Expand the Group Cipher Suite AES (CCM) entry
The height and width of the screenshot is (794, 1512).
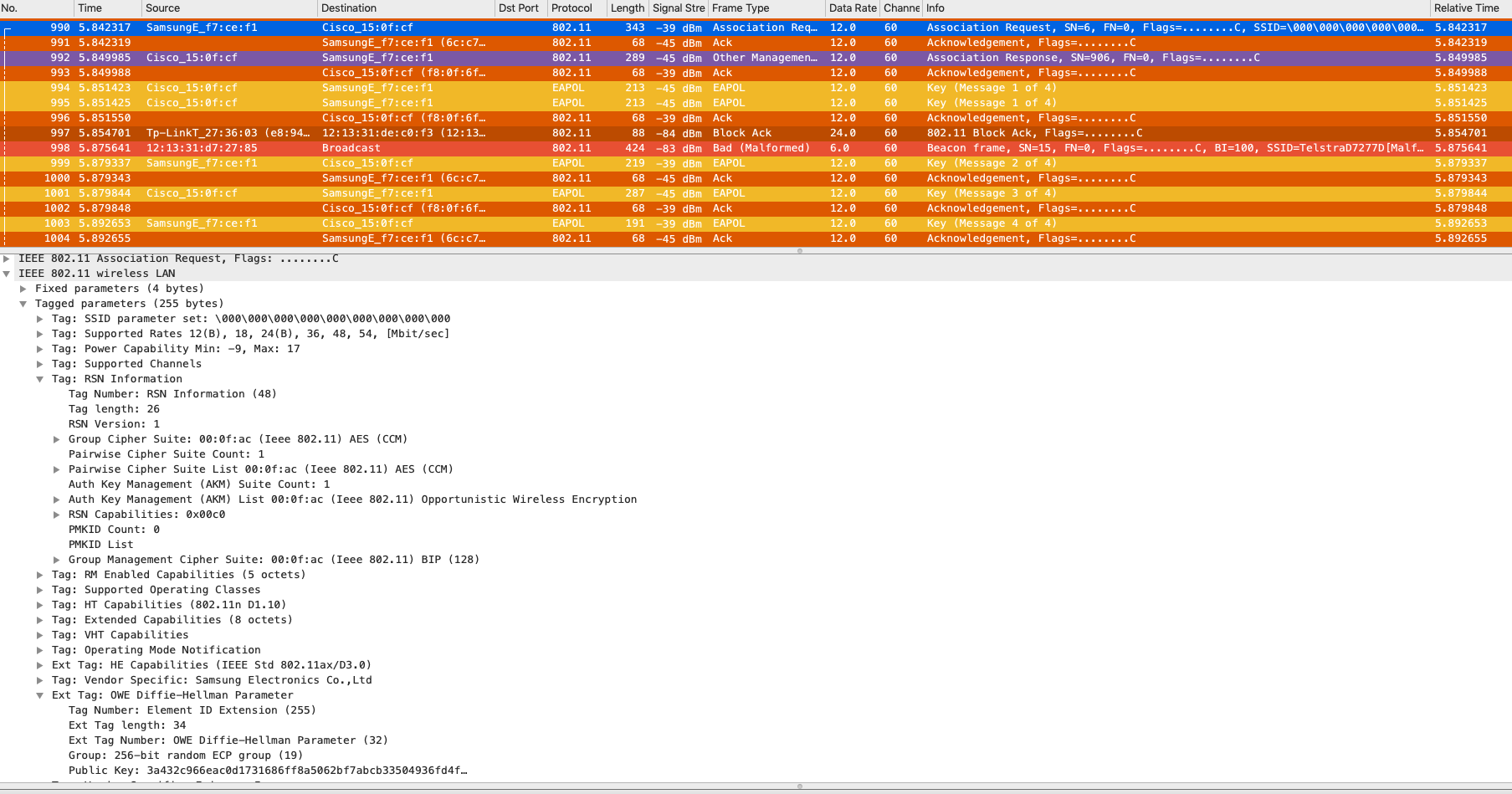[x=57, y=439]
